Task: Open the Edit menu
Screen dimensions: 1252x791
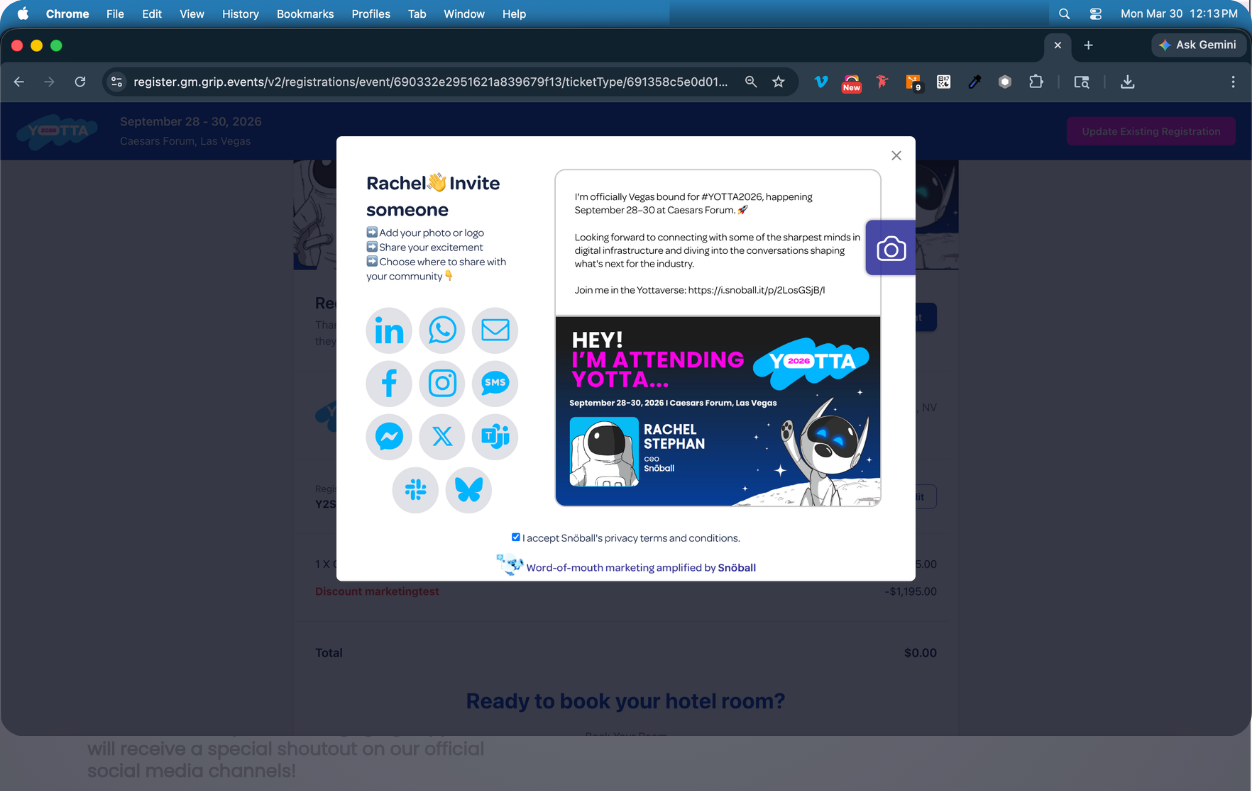Action: (x=152, y=14)
